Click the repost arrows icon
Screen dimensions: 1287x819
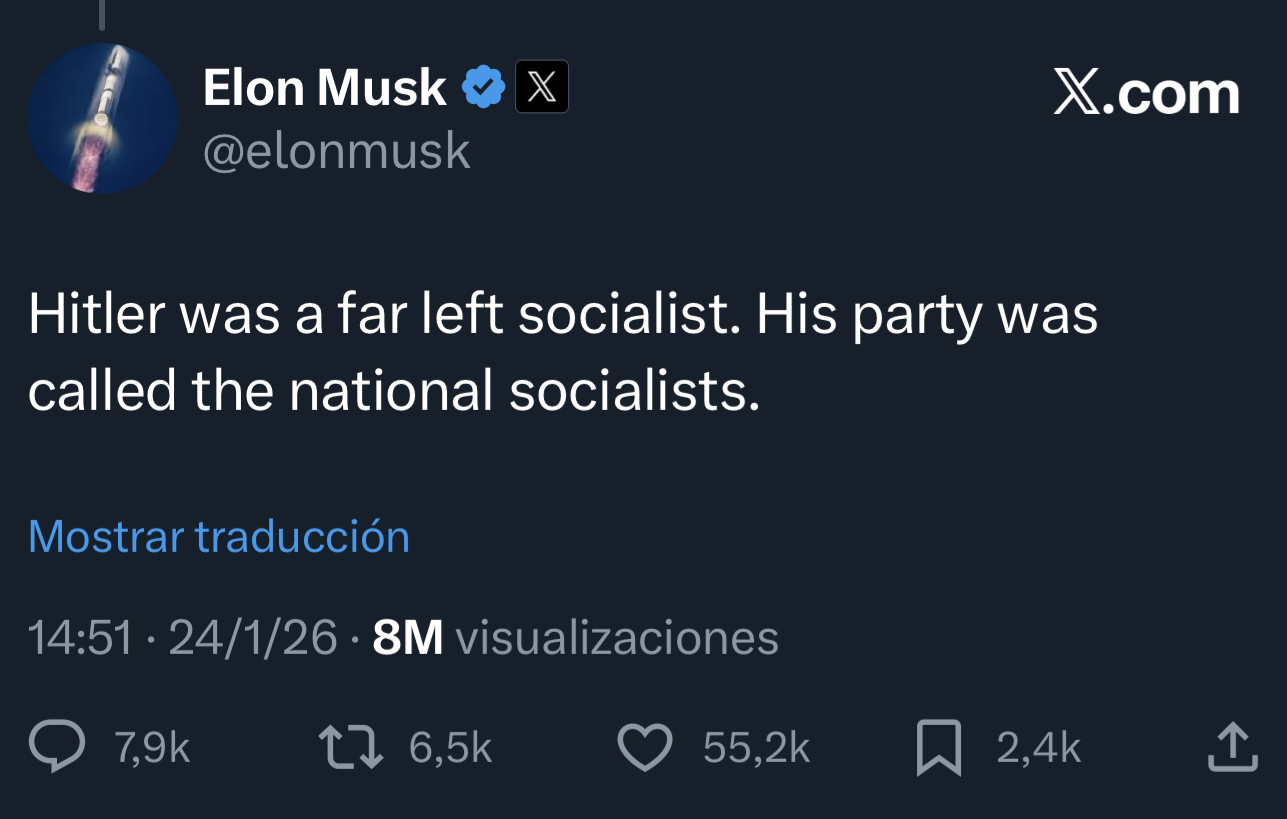point(350,747)
